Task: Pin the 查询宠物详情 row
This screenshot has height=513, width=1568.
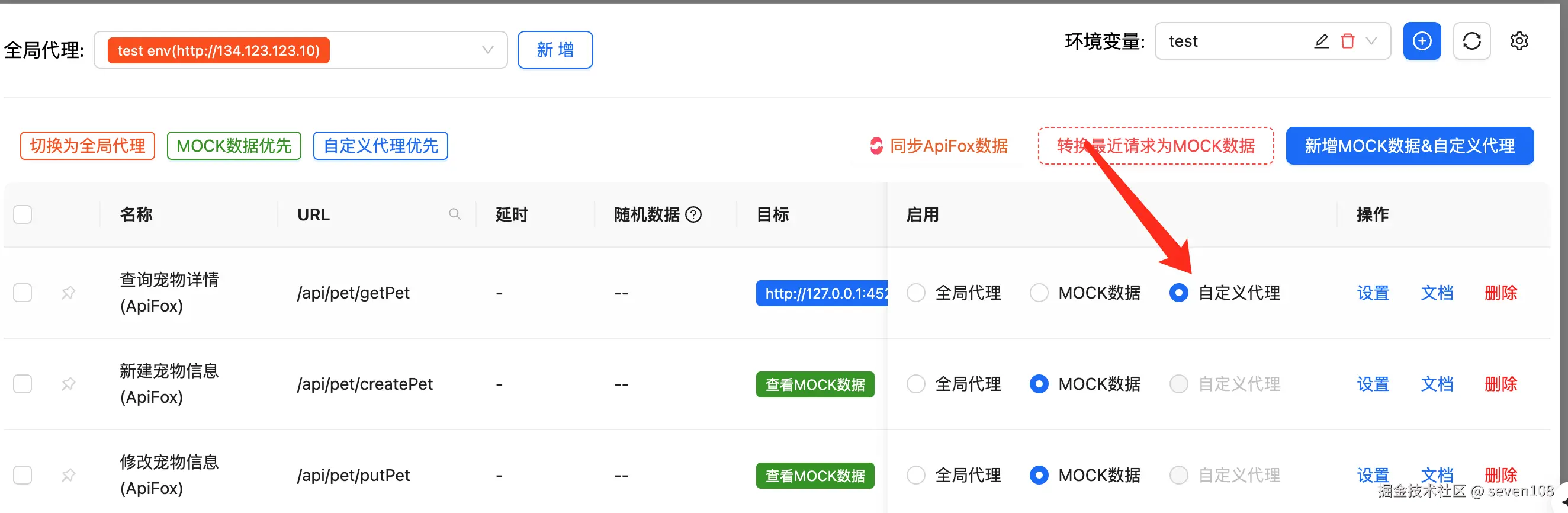Action: [68, 293]
